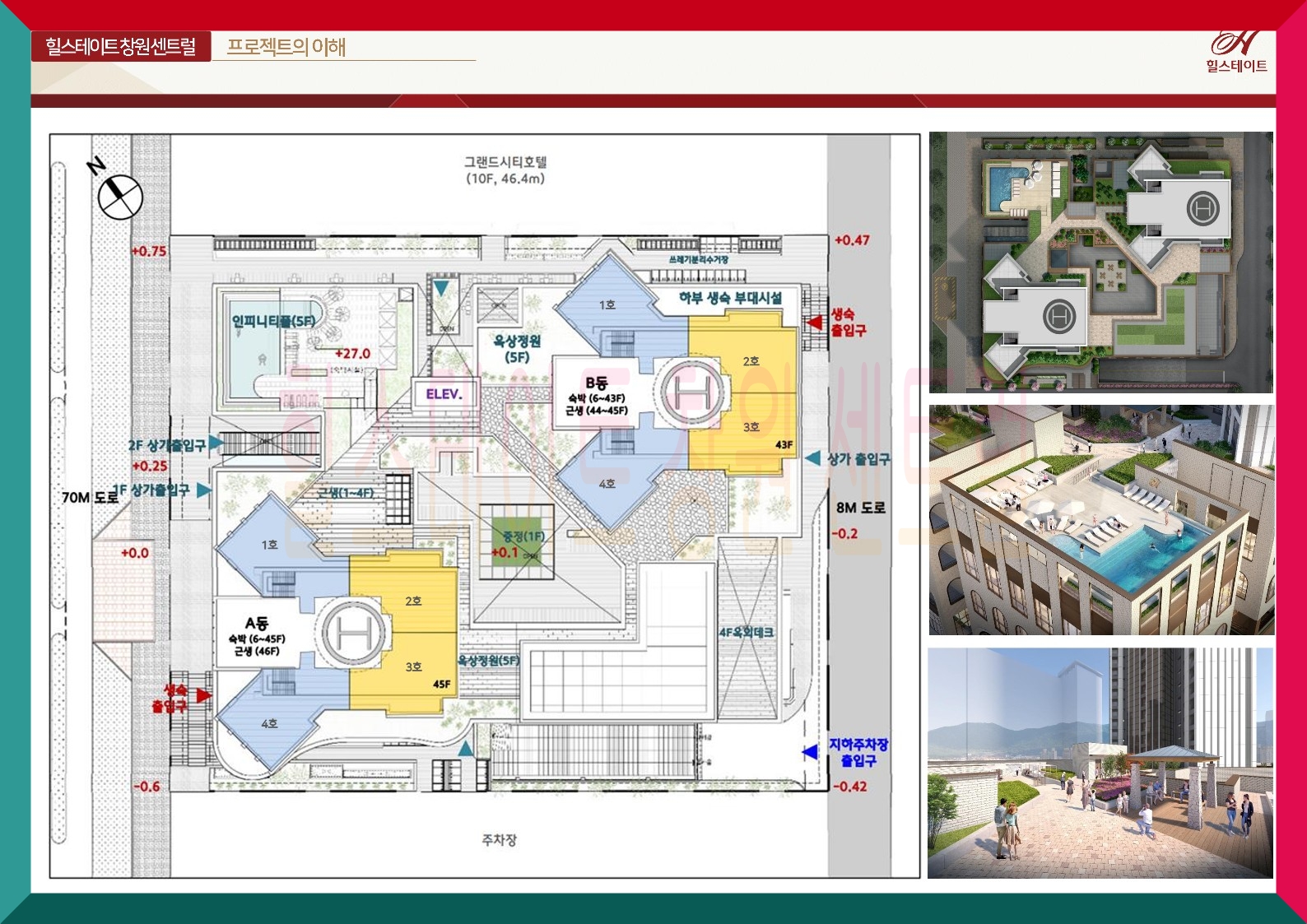Viewport: 1307px width, 924px height.
Task: Click the north compass icon on the site plan
Action: [120, 197]
